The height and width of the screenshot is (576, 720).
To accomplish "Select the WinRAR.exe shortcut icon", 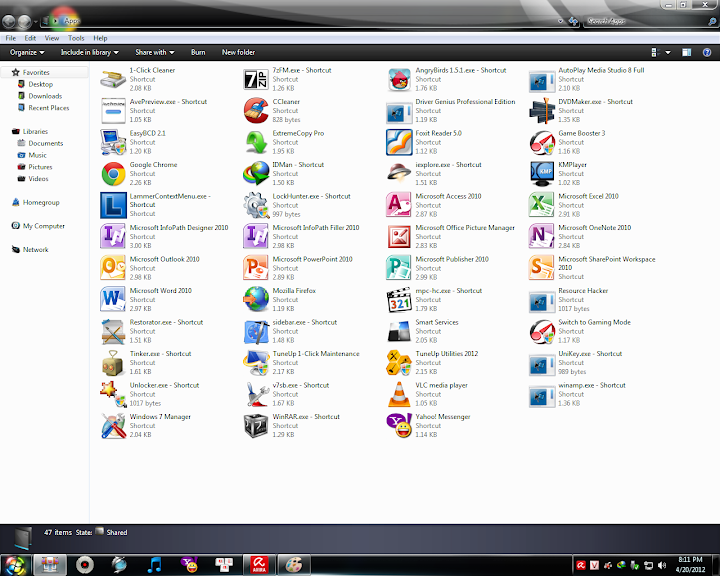I will pos(256,426).
